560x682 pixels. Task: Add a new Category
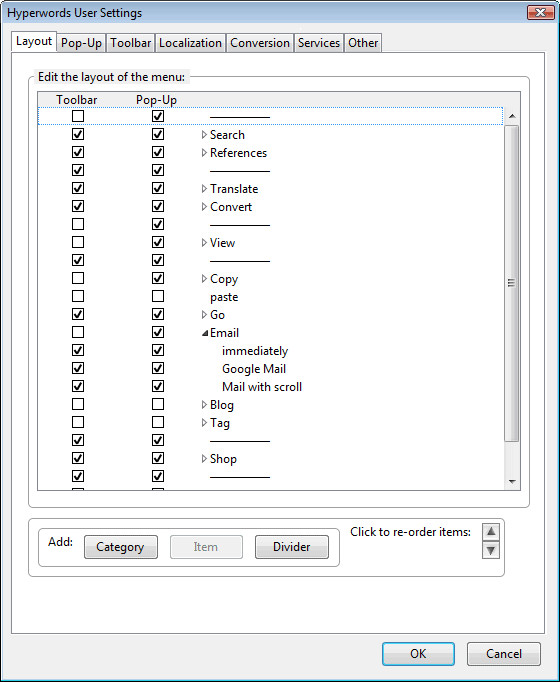point(120,547)
